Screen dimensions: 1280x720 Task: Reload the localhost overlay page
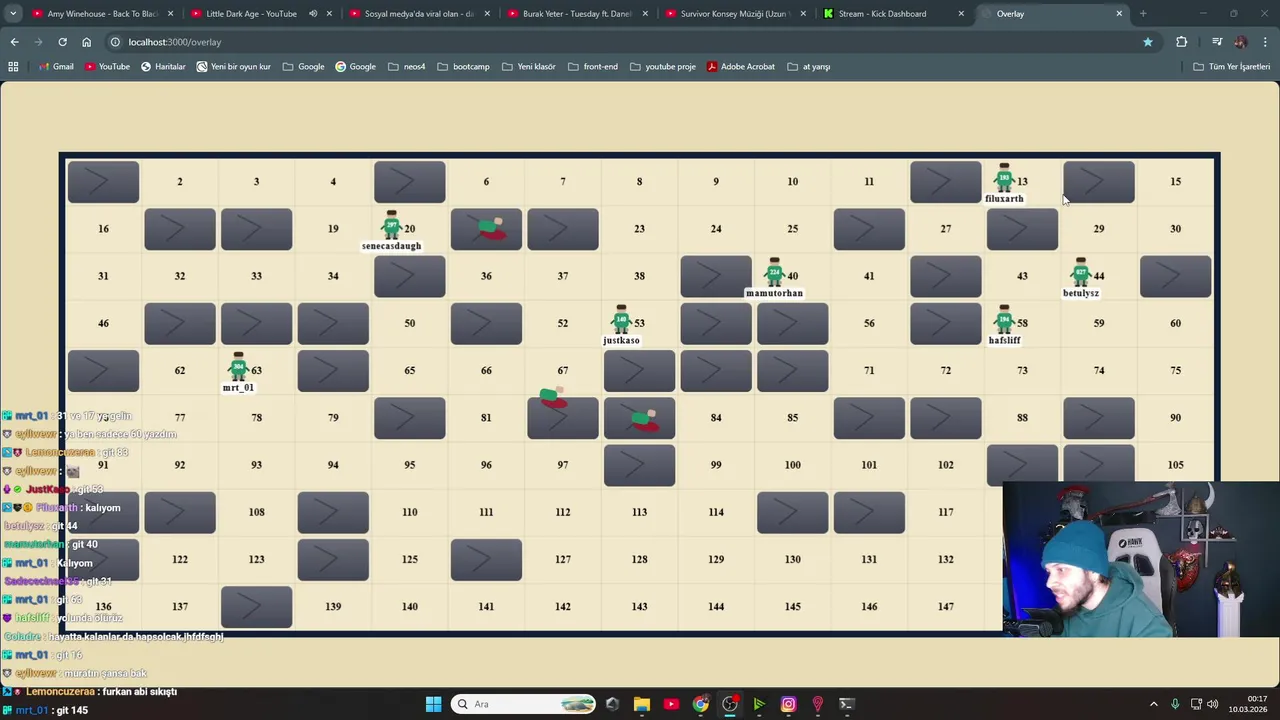(62, 42)
